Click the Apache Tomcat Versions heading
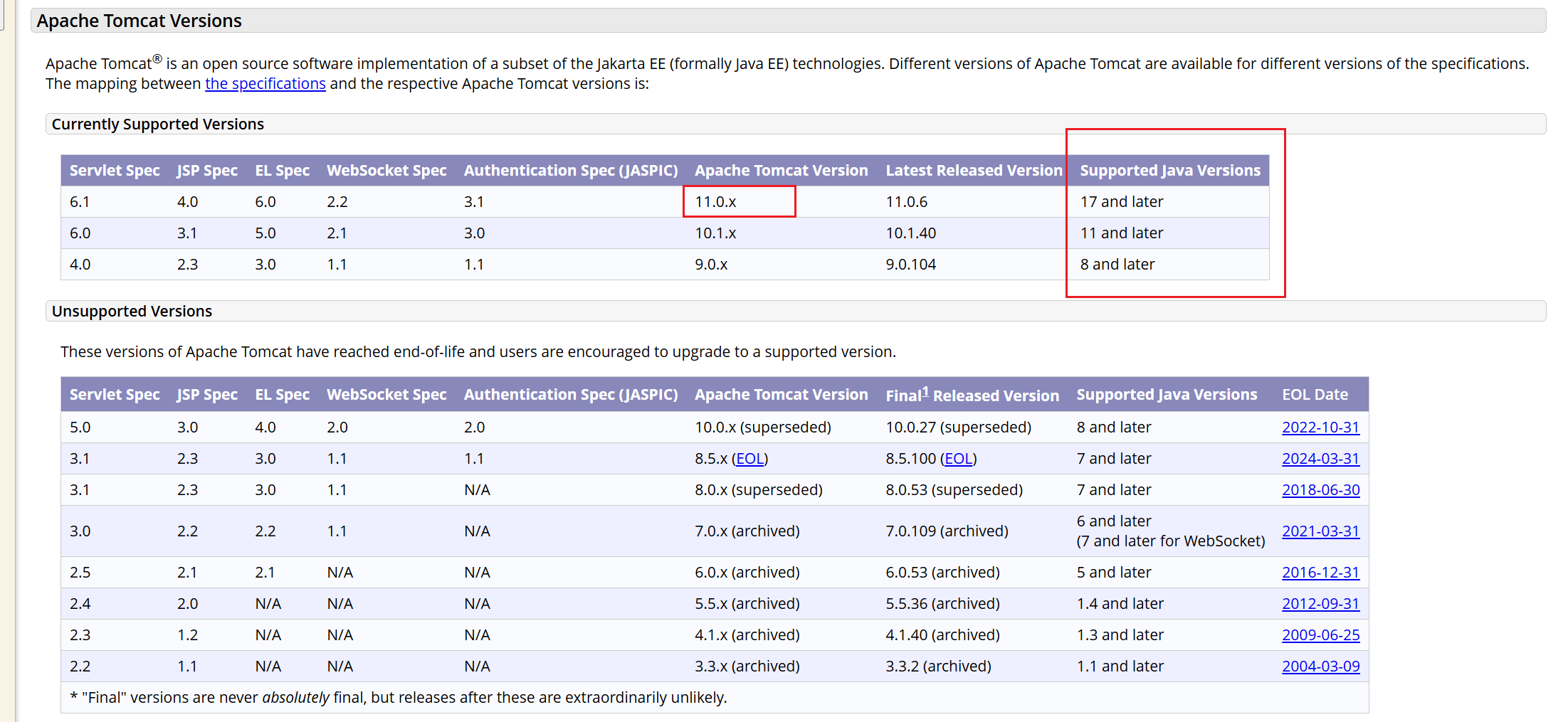 [140, 21]
